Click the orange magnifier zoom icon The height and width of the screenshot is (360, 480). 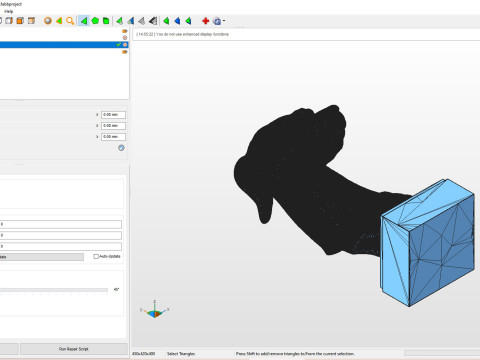pyautogui.click(x=70, y=21)
